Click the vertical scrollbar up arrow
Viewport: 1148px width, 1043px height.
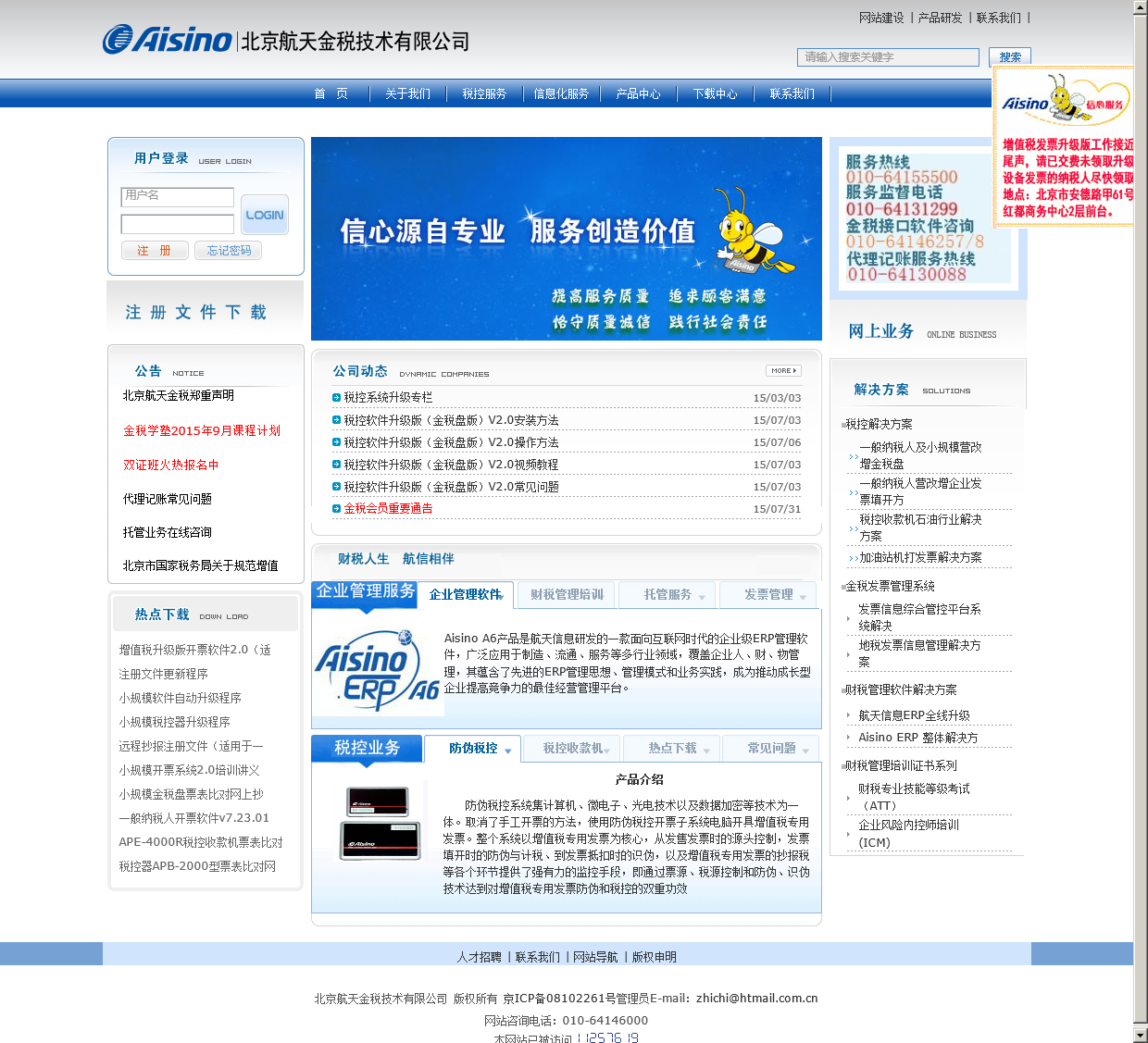click(1141, 7)
